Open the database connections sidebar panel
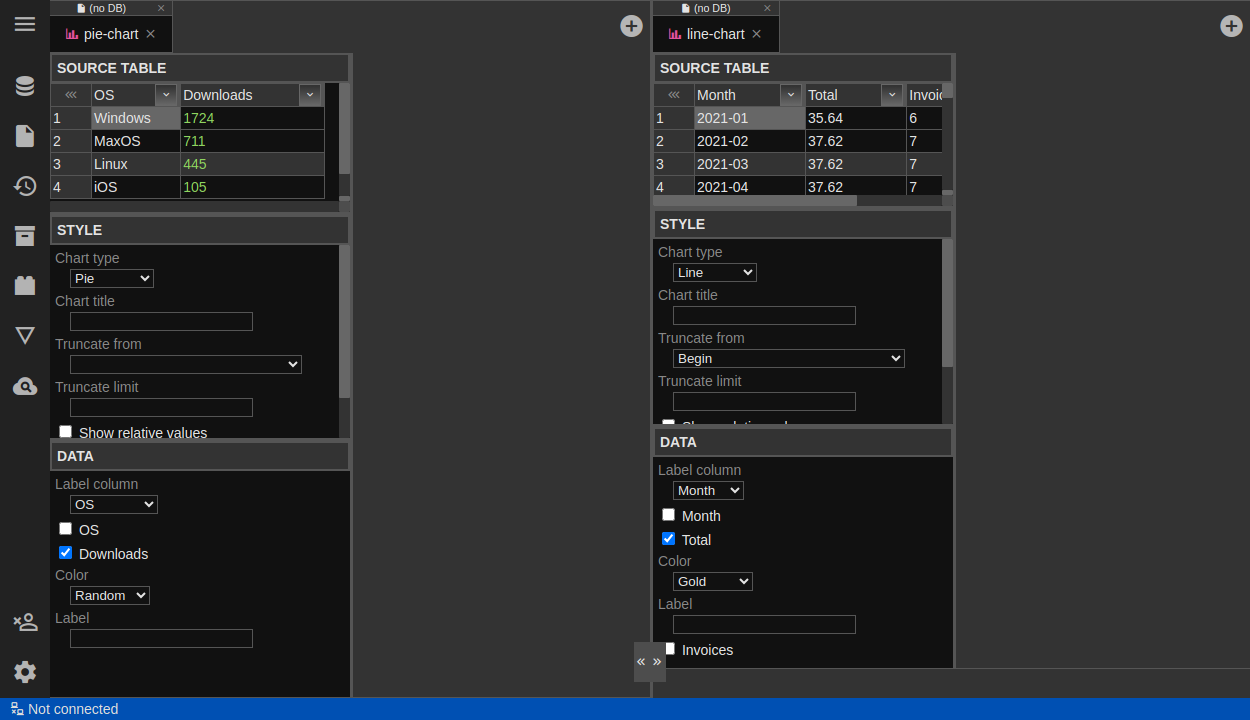This screenshot has height=720, width=1250. coord(25,86)
